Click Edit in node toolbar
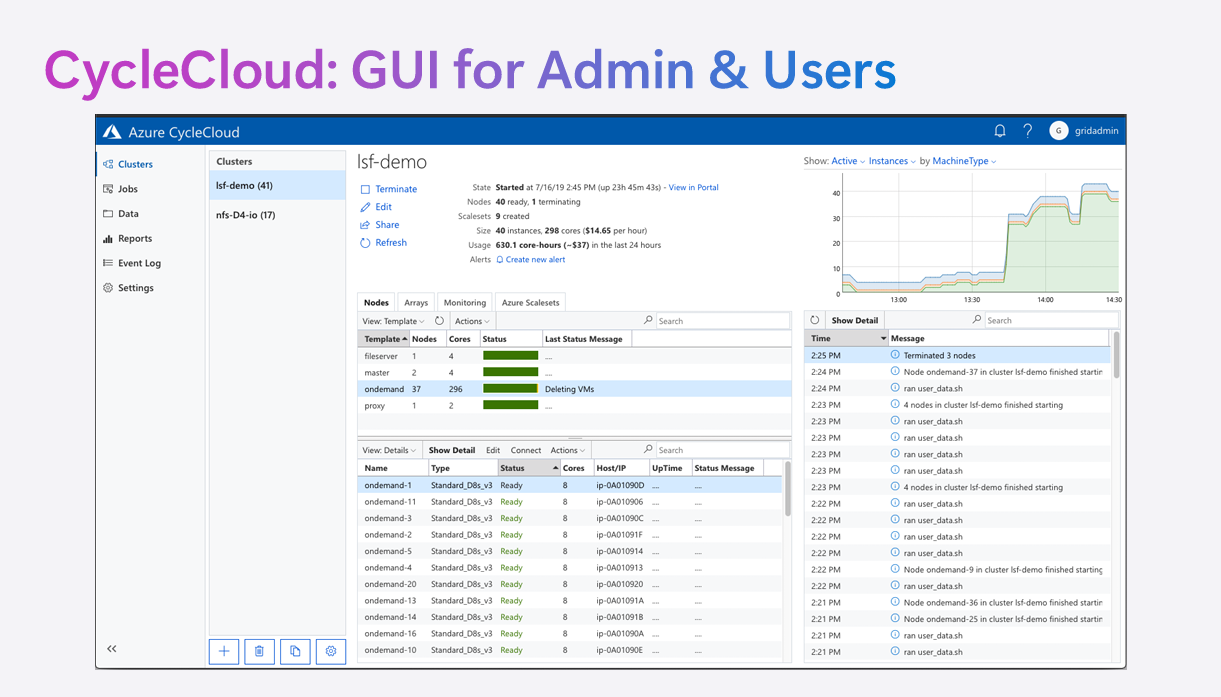1221x697 pixels. [493, 450]
